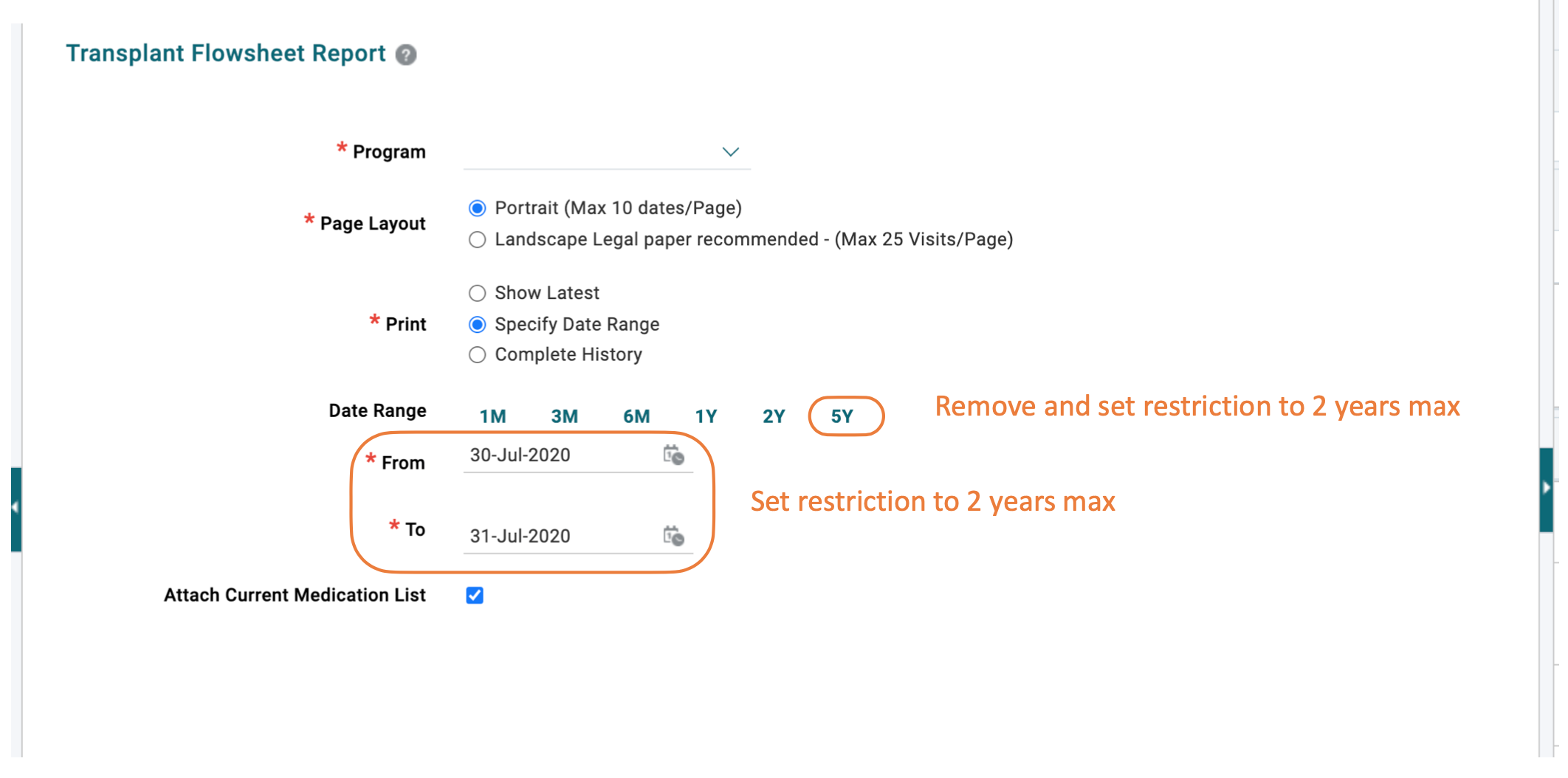Select Landscape Legal paper layout option

pyautogui.click(x=478, y=240)
